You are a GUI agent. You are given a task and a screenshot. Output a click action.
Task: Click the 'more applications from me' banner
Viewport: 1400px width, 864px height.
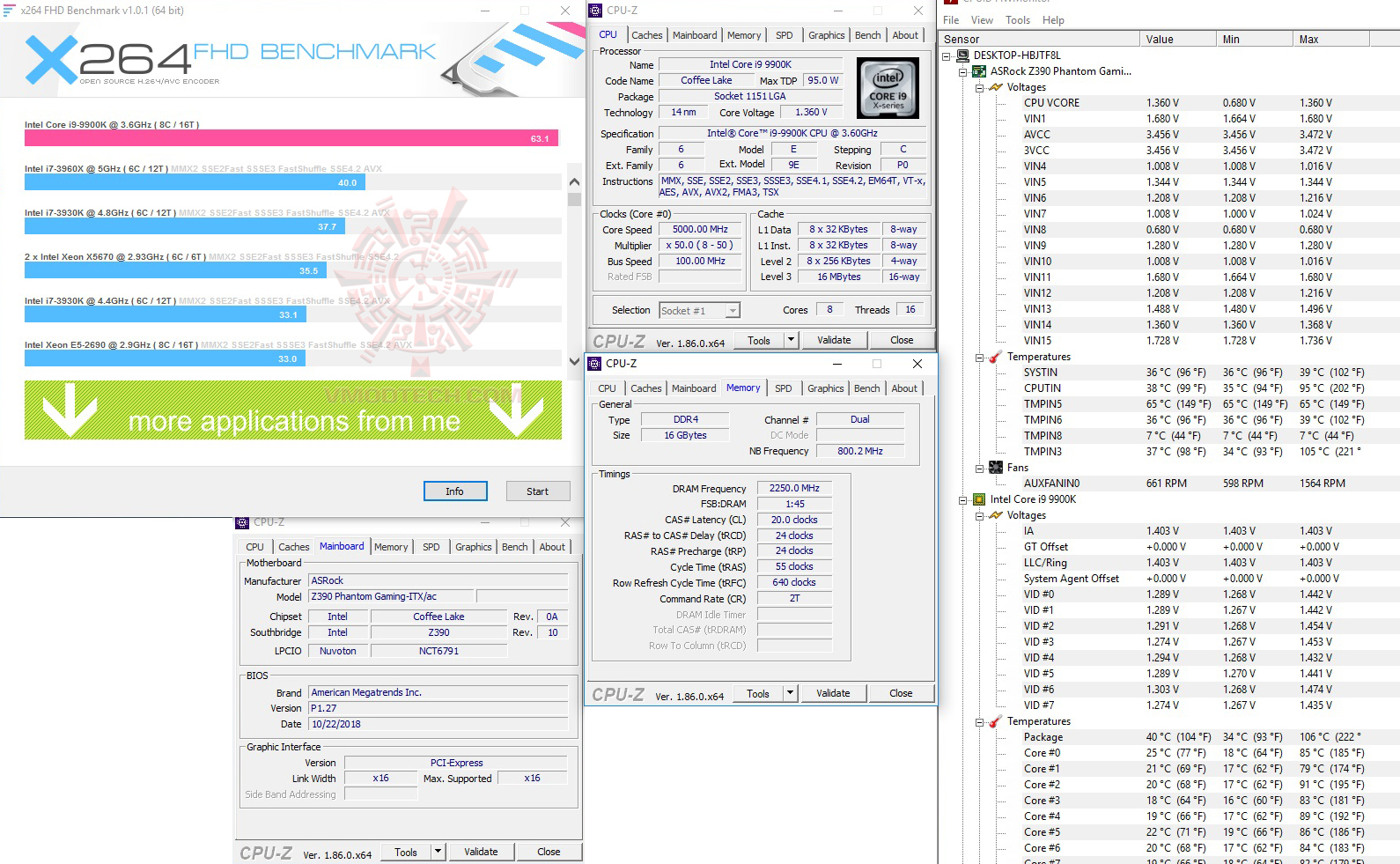[x=293, y=410]
